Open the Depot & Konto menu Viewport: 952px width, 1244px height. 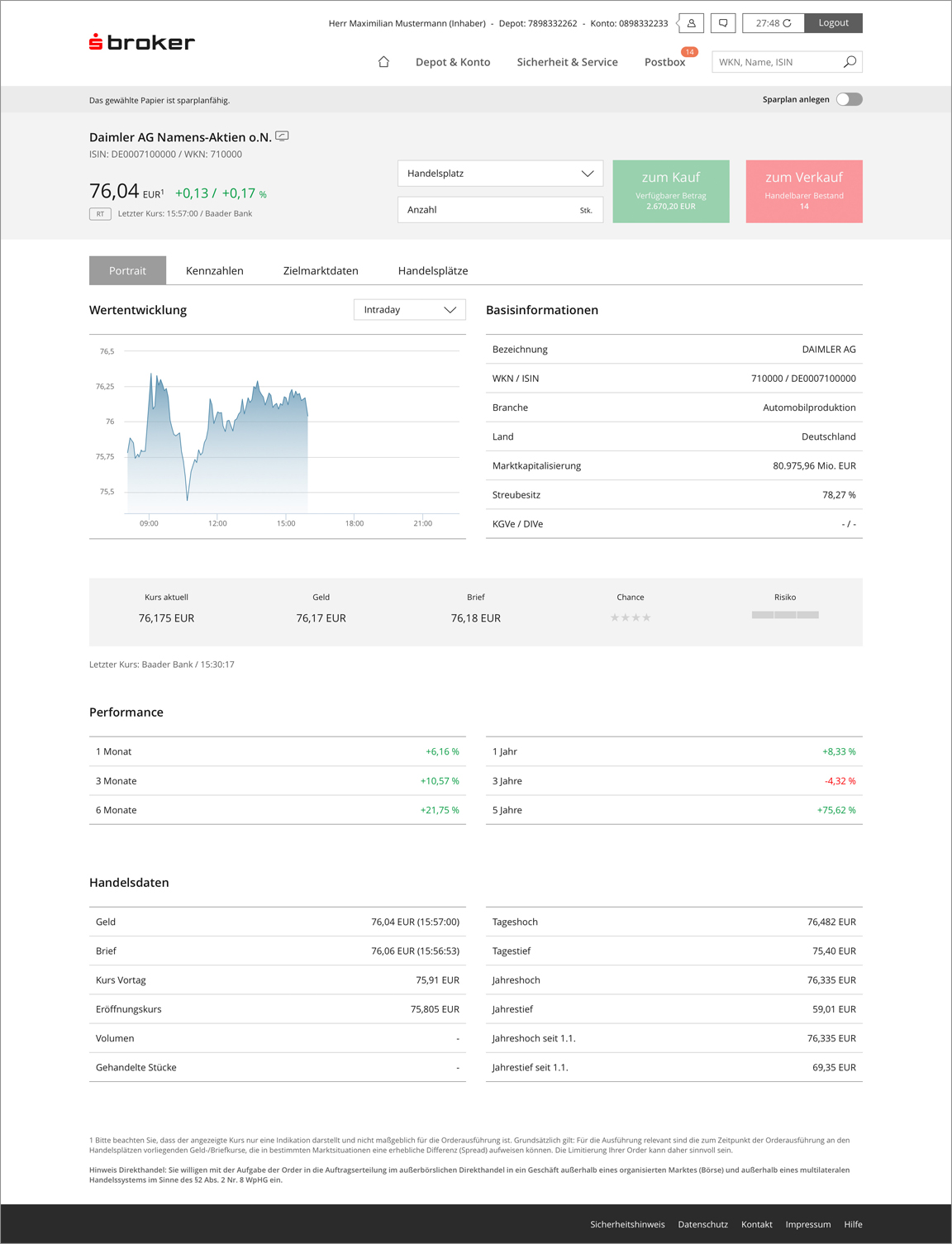[453, 62]
